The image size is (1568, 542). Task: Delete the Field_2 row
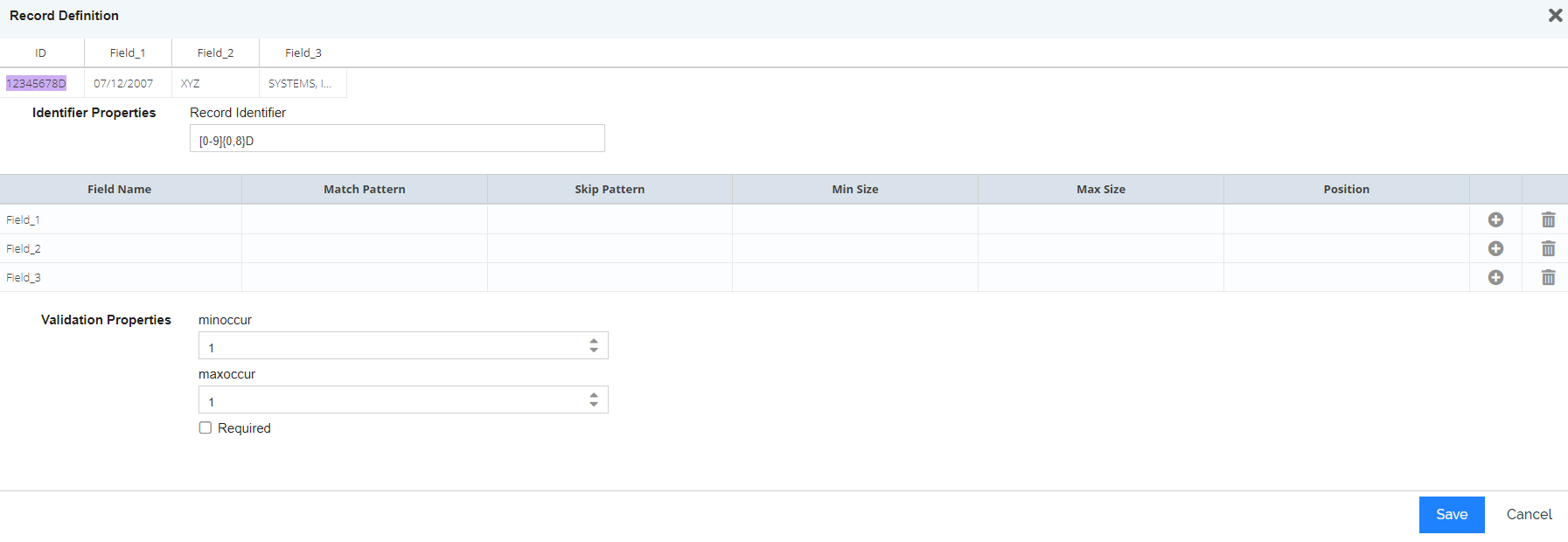[x=1548, y=248]
